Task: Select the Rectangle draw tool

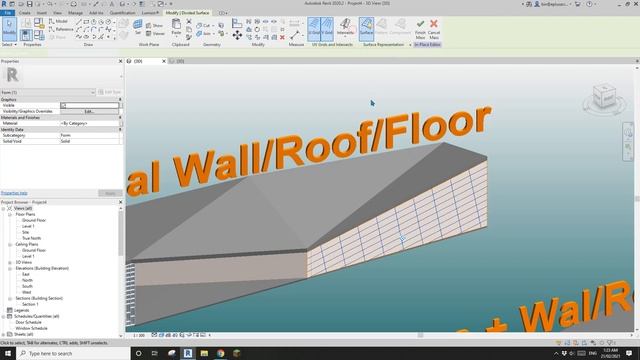Action: click(x=86, y=22)
